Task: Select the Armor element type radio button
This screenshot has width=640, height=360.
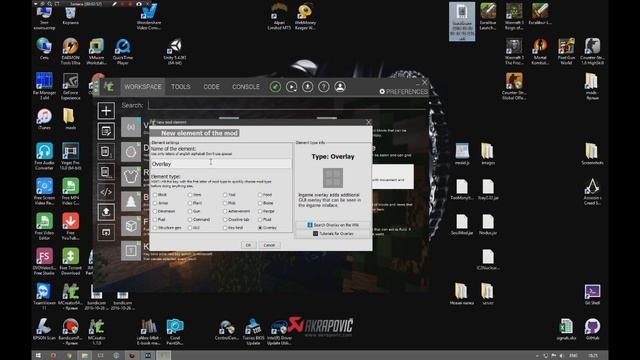Action: coord(155,203)
